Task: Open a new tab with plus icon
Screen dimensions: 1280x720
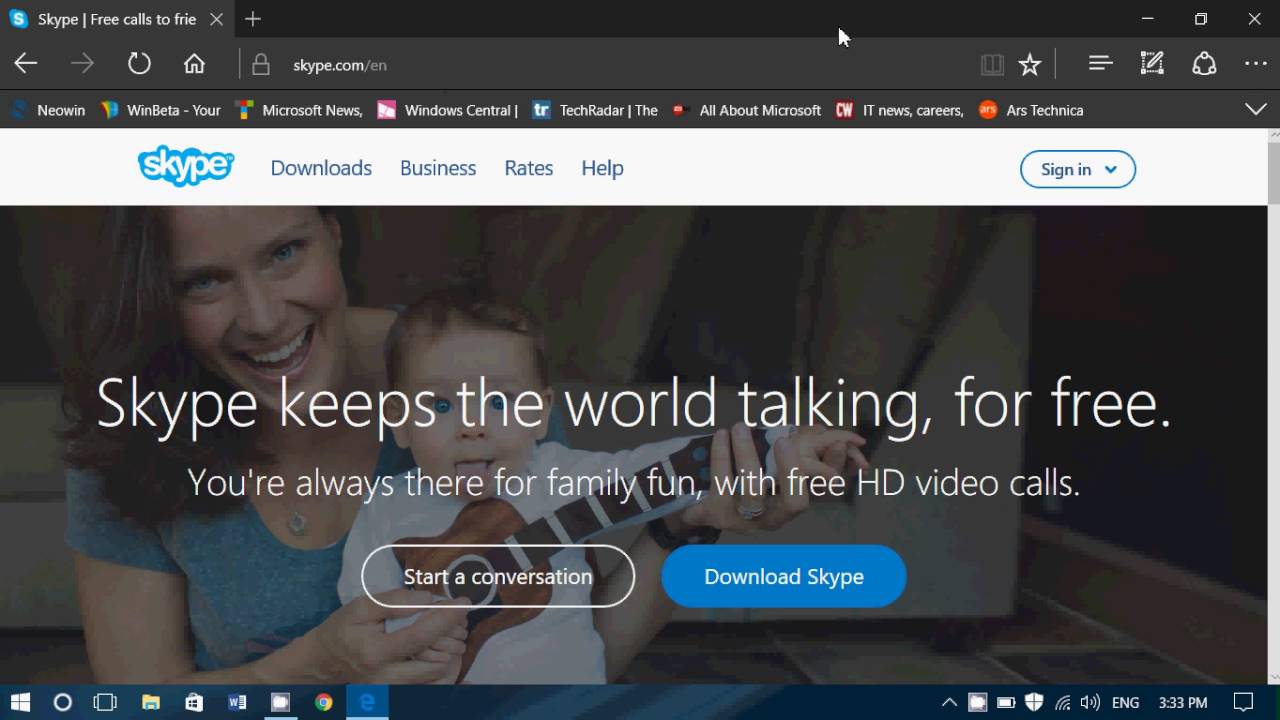Action: [x=253, y=19]
